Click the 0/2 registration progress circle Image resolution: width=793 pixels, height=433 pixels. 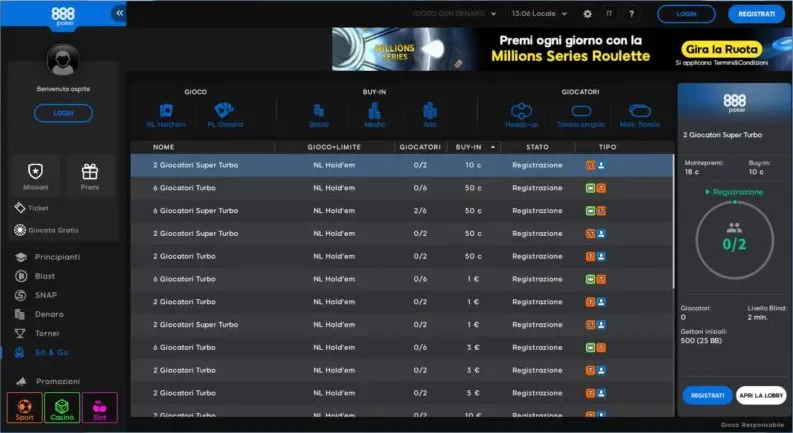(734, 240)
